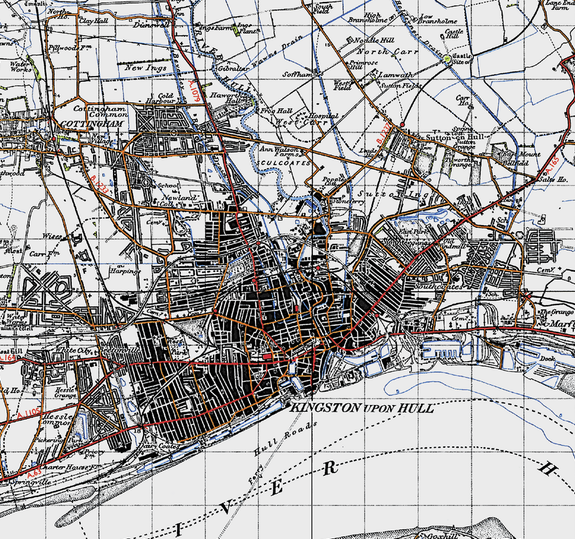Click the Hull Roads water label
Viewport: 575px width, 539px height.
(x=285, y=439)
